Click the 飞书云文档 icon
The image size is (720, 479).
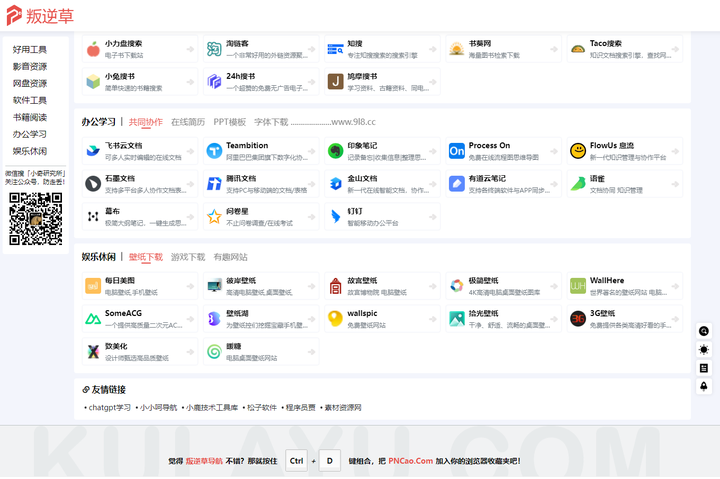tap(93, 151)
